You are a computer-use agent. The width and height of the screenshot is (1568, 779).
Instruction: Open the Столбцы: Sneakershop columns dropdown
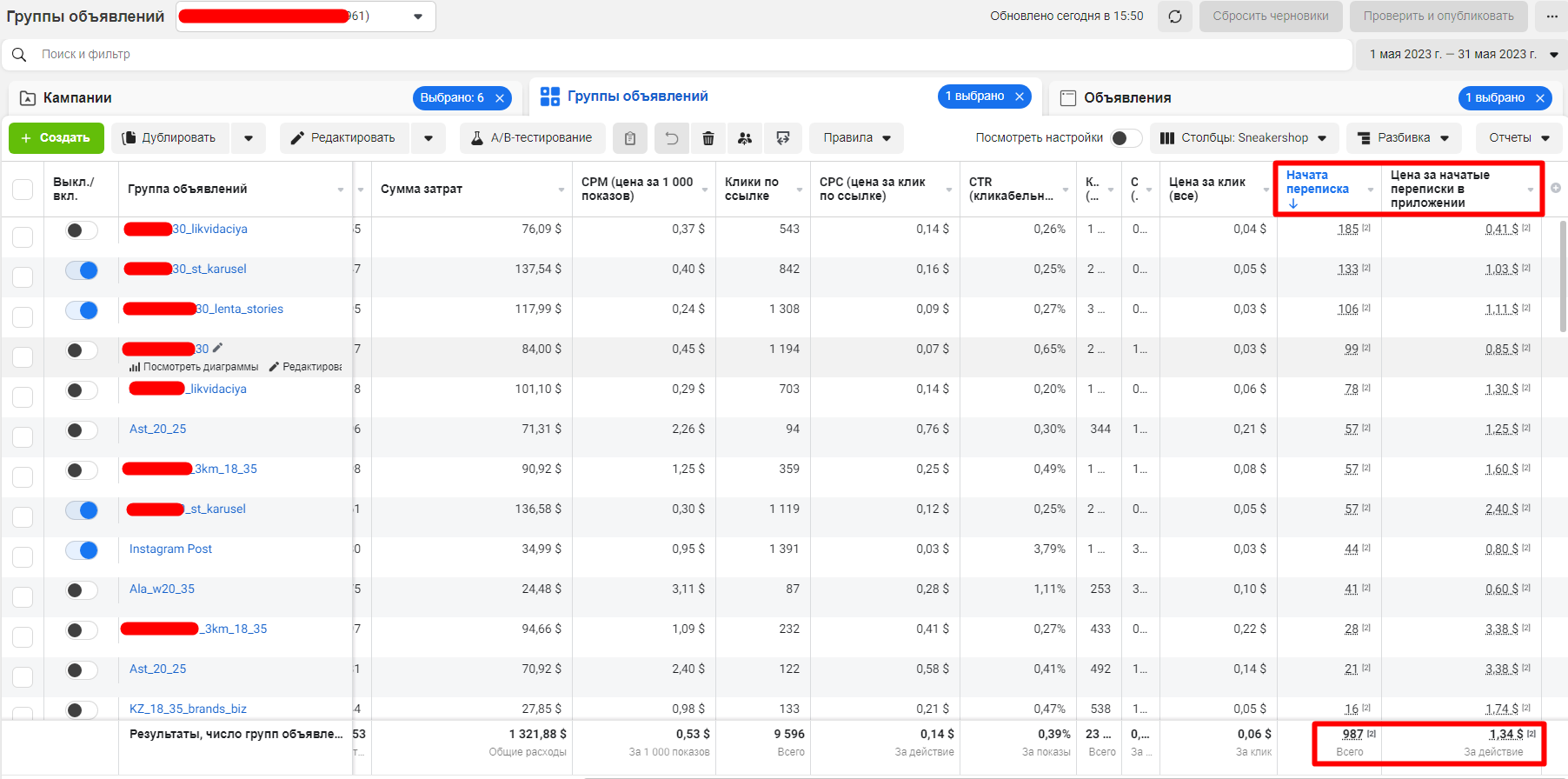pyautogui.click(x=1244, y=138)
